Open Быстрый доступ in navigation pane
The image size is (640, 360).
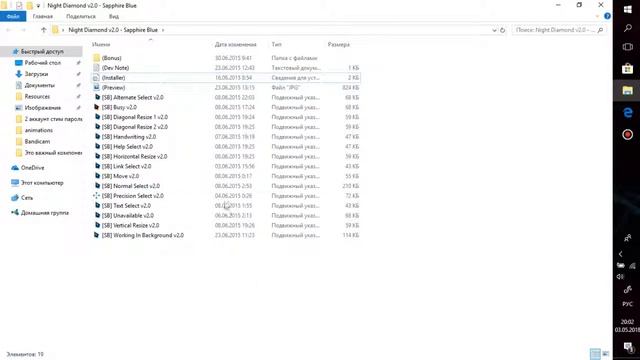pyautogui.click(x=42, y=51)
